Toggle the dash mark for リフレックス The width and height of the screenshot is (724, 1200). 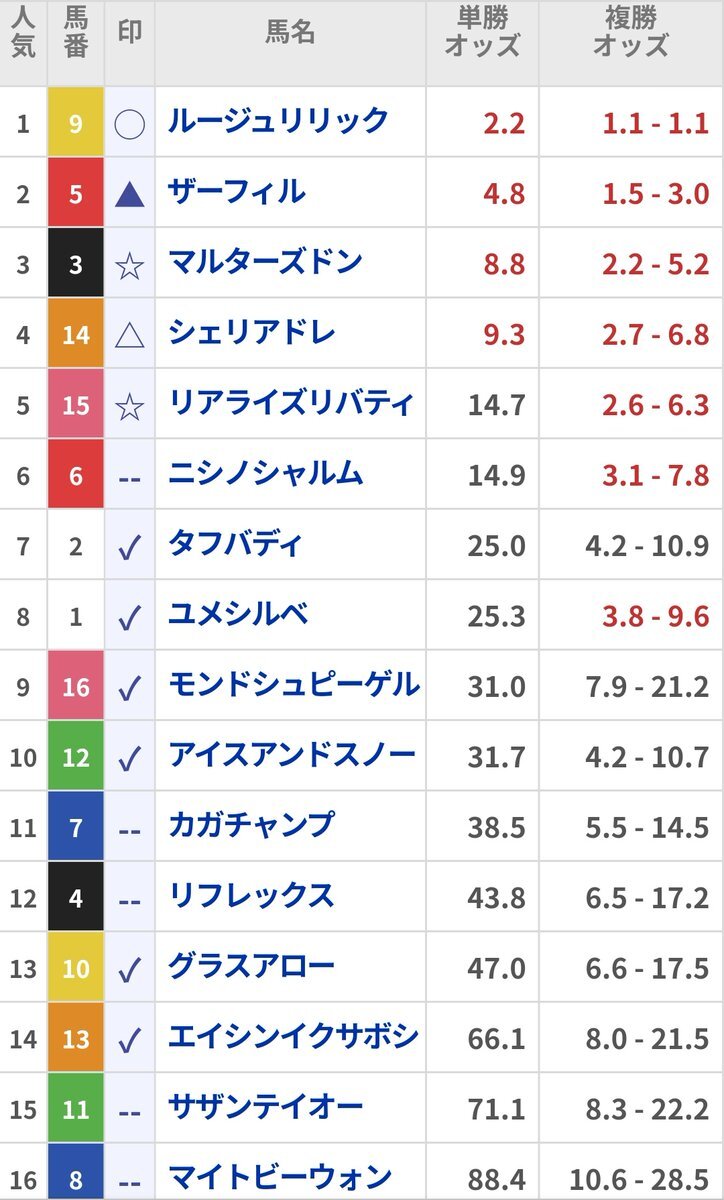(x=130, y=900)
